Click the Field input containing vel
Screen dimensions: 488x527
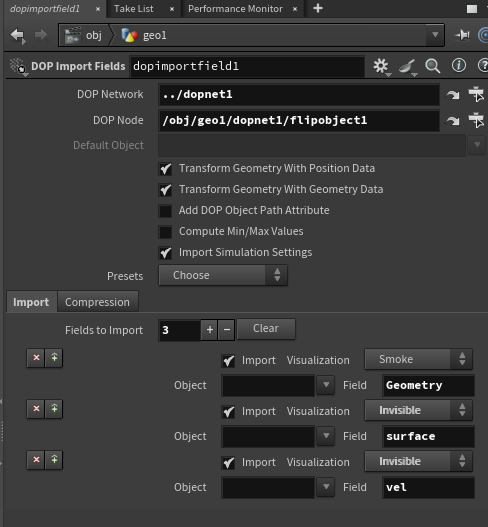pos(429,488)
